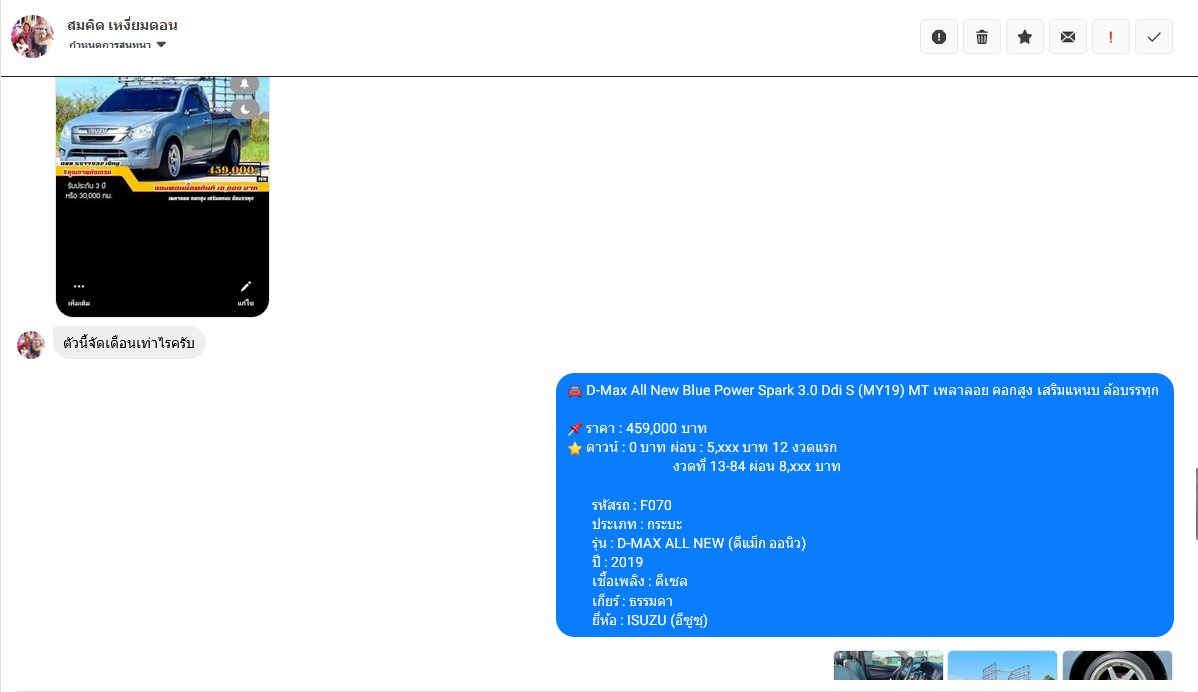Delete the conversation with the trash icon
This screenshot has width=1198, height=692.
(982, 37)
